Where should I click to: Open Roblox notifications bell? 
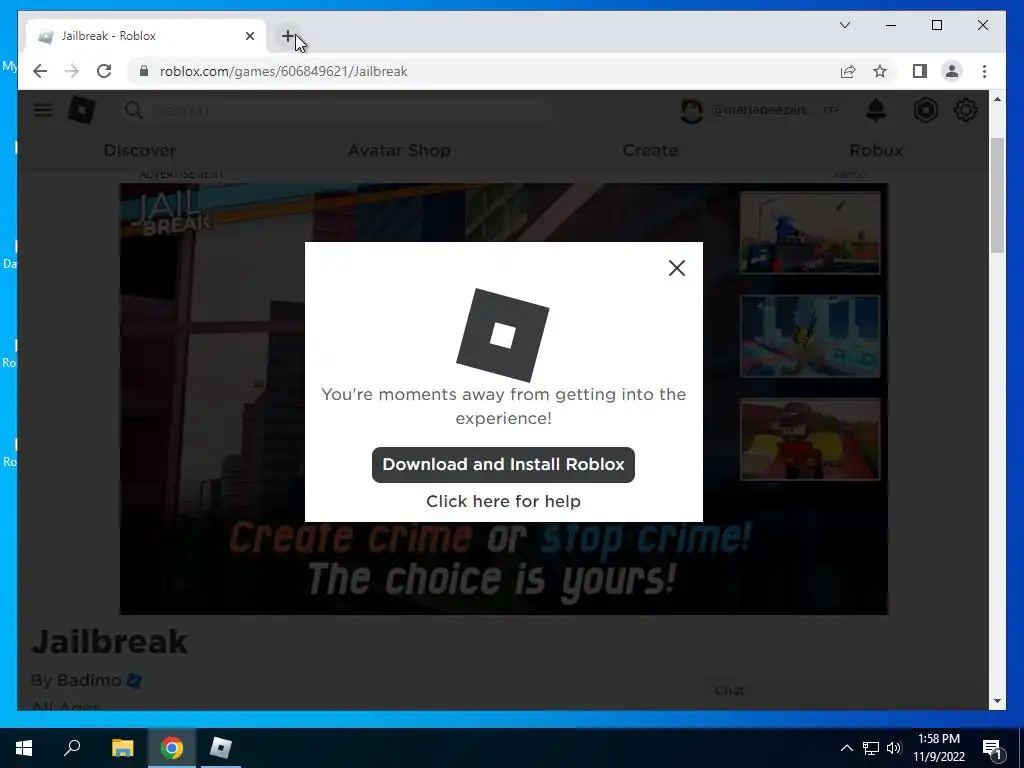tap(876, 110)
